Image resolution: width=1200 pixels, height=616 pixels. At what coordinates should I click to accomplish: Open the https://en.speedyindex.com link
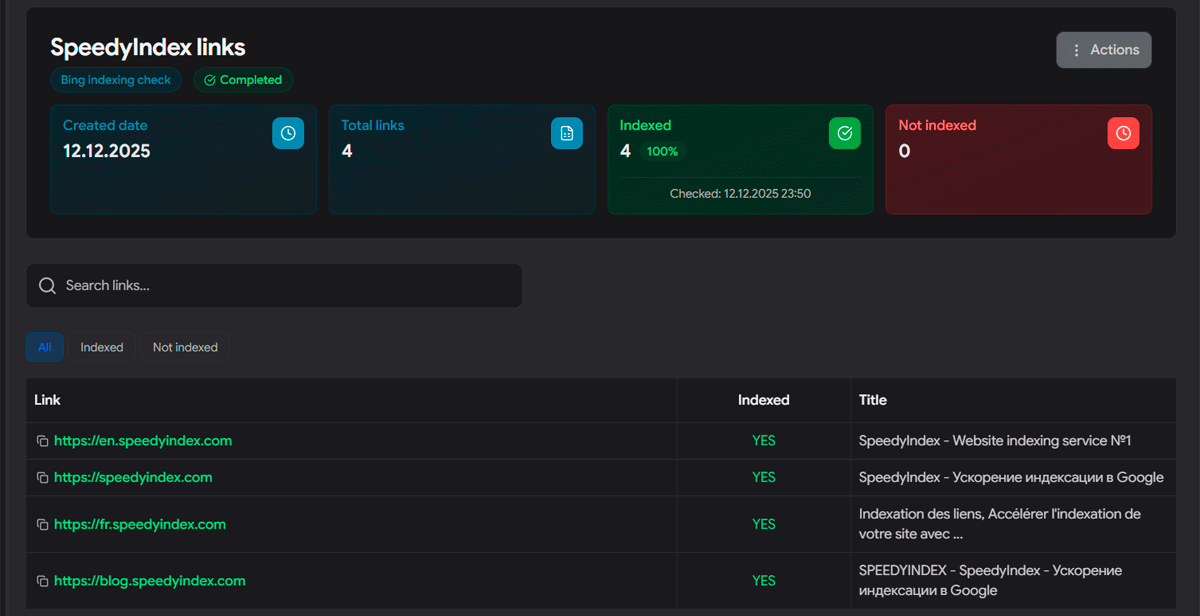click(x=143, y=441)
